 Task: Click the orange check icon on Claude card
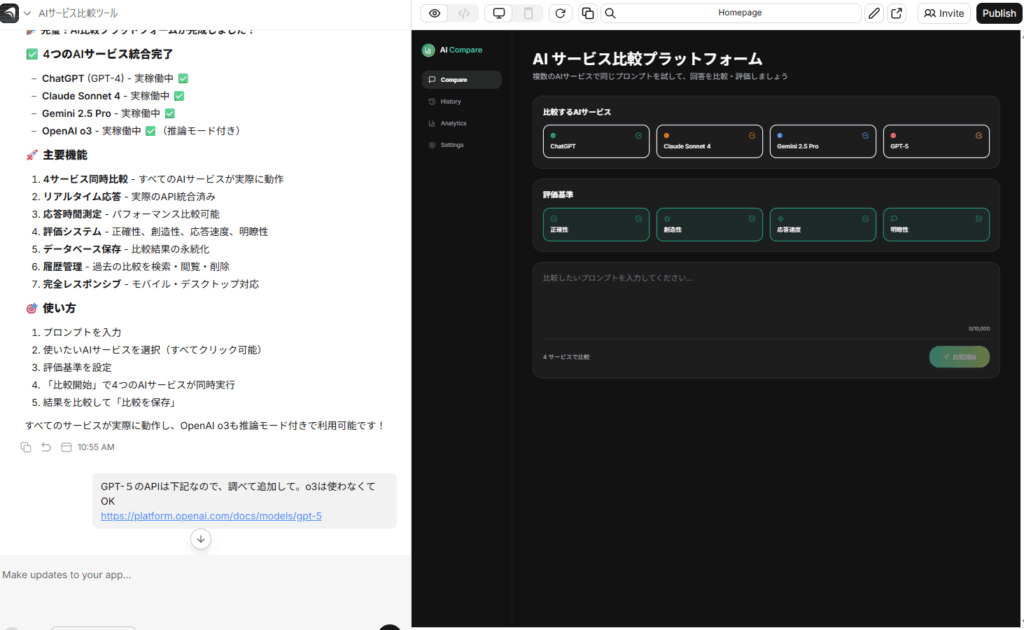(752, 136)
